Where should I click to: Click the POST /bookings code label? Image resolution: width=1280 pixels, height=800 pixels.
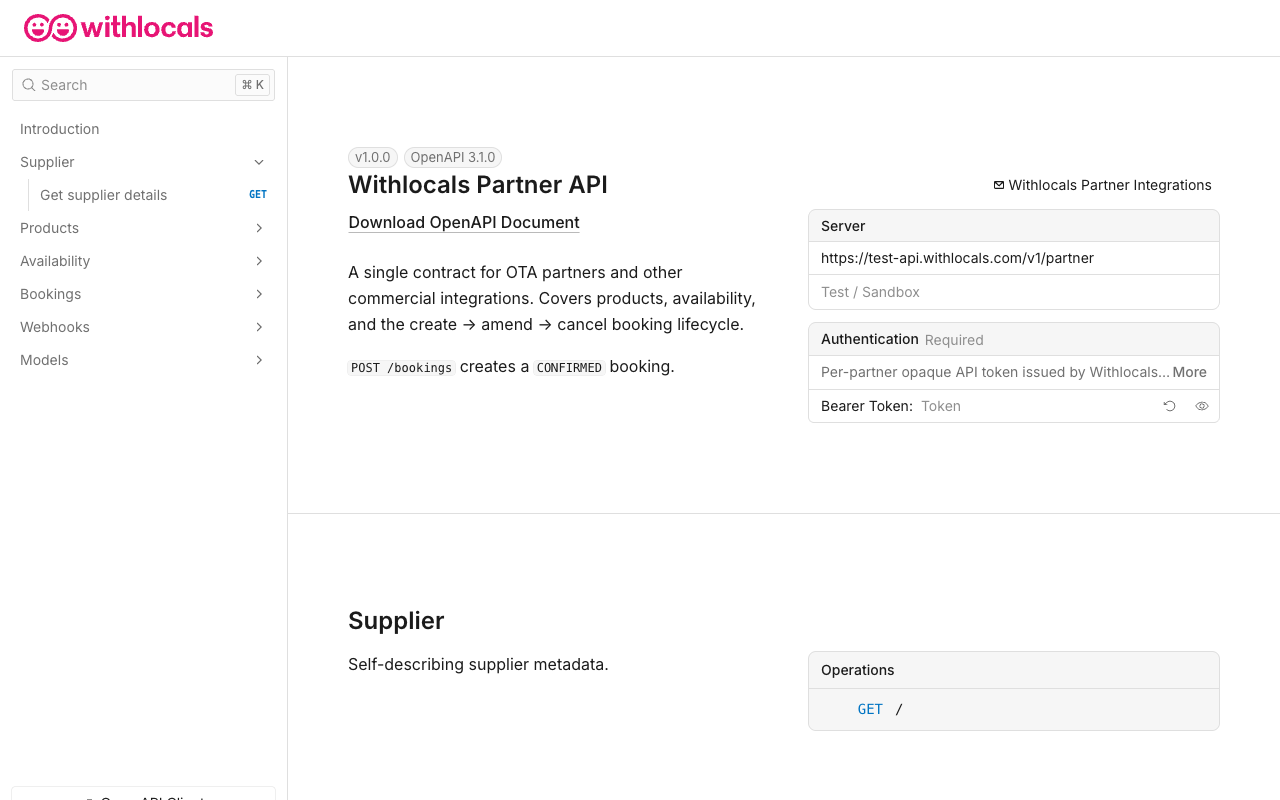402,367
